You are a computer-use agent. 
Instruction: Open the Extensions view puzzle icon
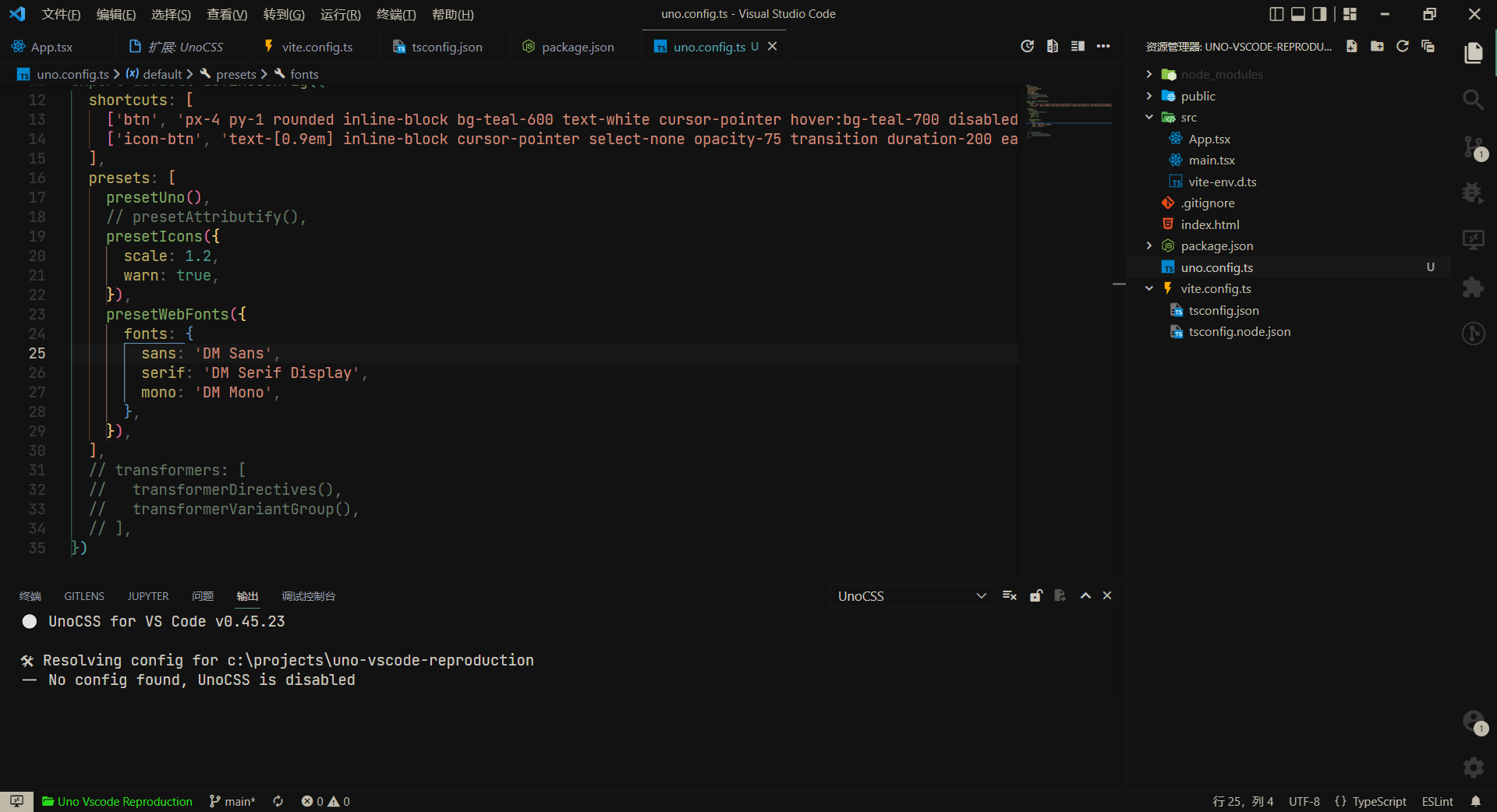[x=1473, y=287]
